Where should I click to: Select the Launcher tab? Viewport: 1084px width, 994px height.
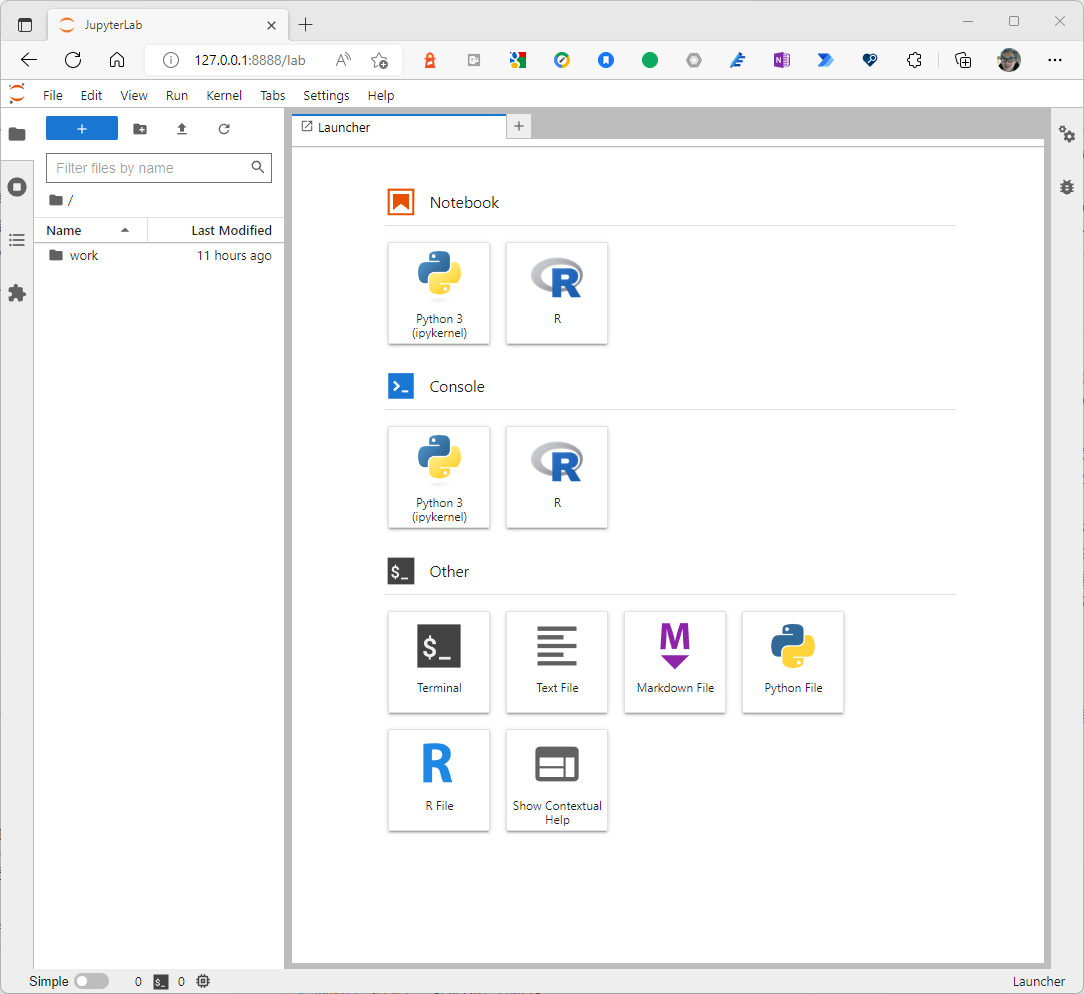tap(344, 127)
